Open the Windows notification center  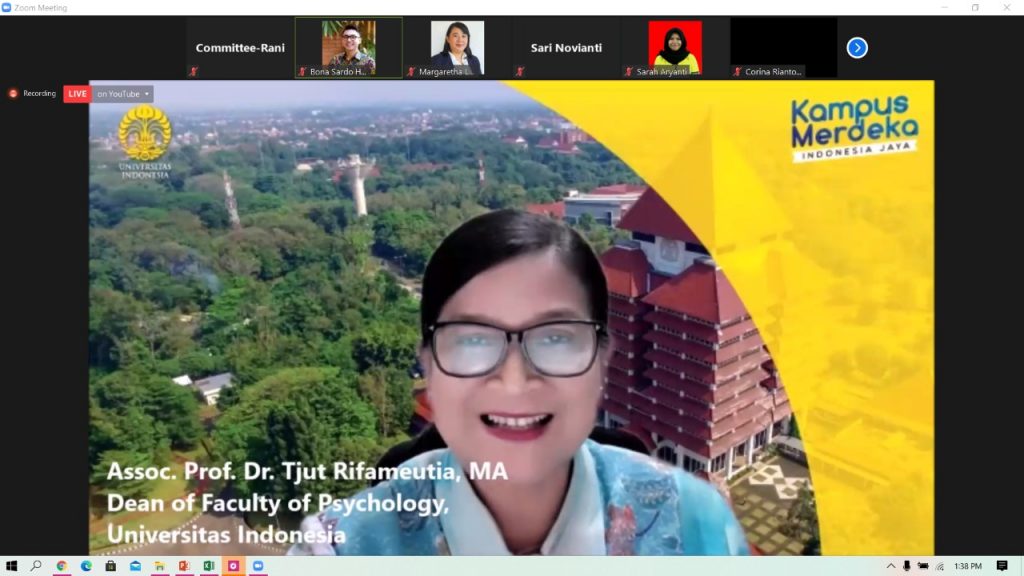coord(1002,566)
